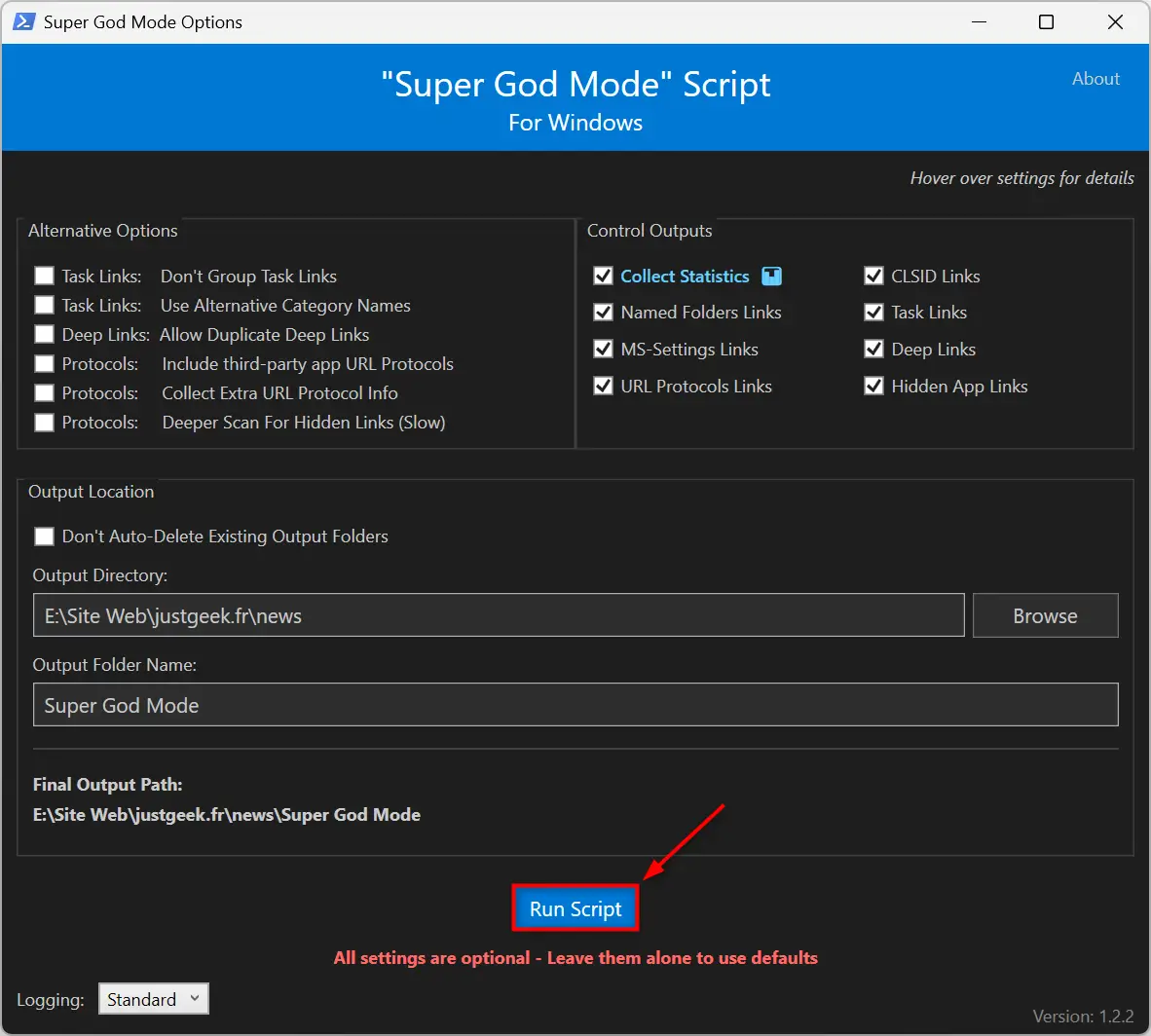Disable MS-Settings Links output
The width and height of the screenshot is (1151, 1036).
click(604, 350)
